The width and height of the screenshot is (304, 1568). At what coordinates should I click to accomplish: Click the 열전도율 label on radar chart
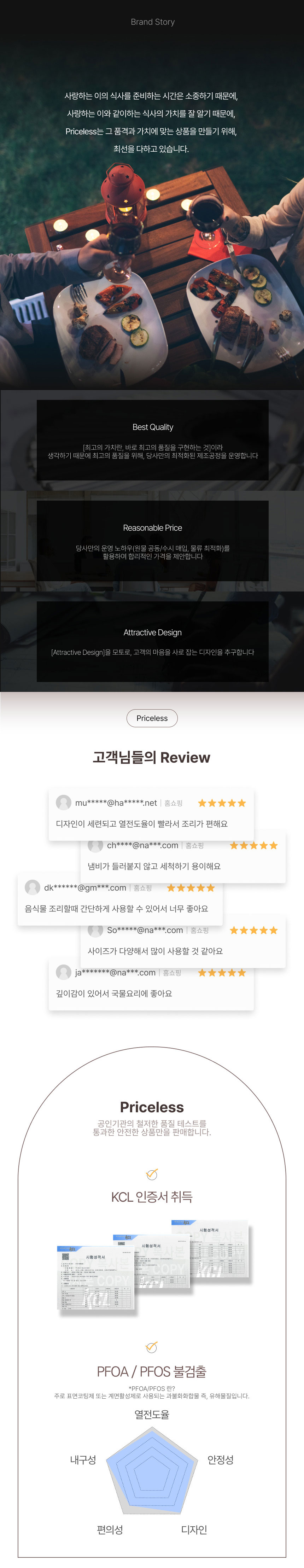pyautogui.click(x=152, y=1414)
